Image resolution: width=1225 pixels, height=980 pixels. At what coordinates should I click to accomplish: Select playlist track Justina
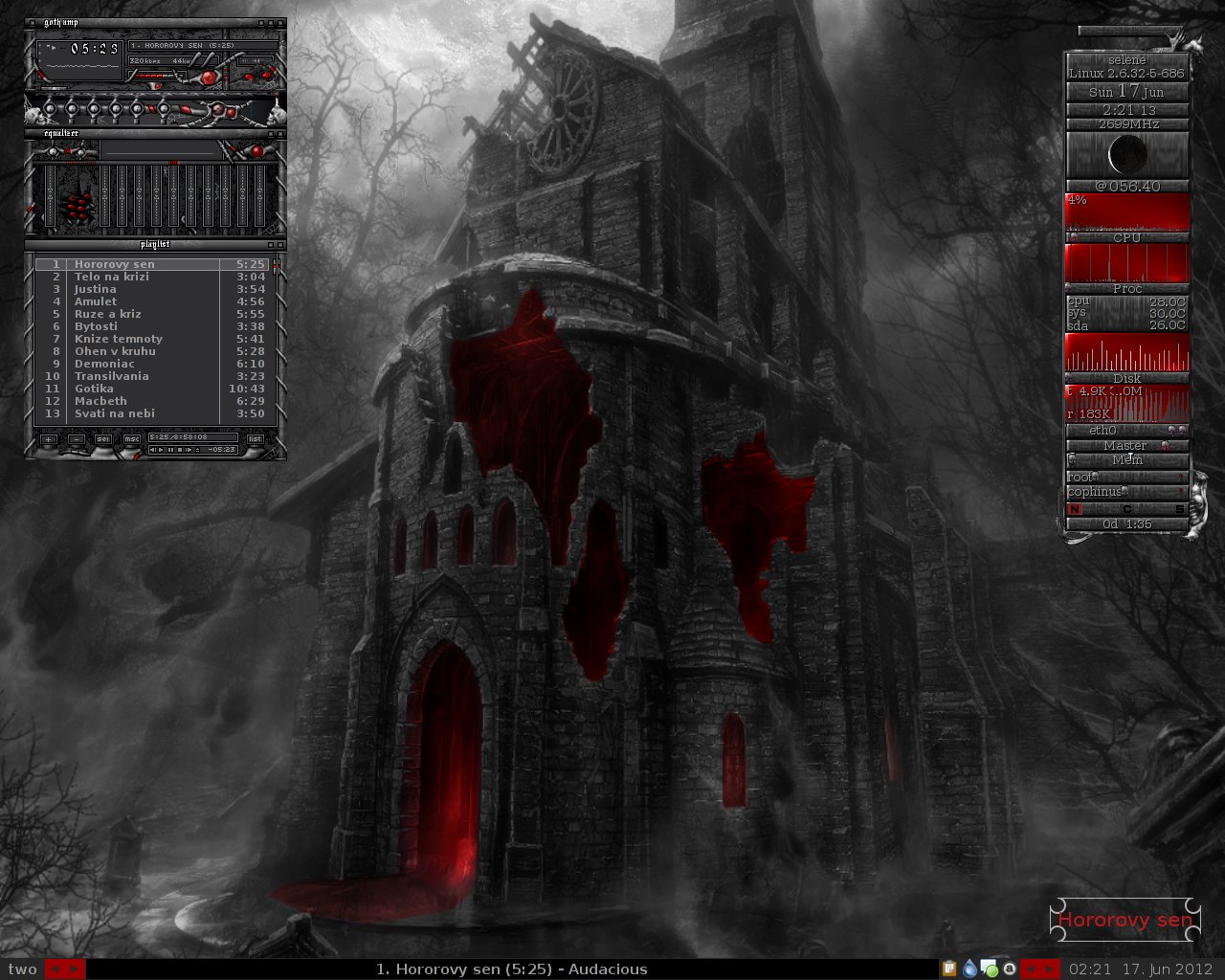tap(153, 289)
